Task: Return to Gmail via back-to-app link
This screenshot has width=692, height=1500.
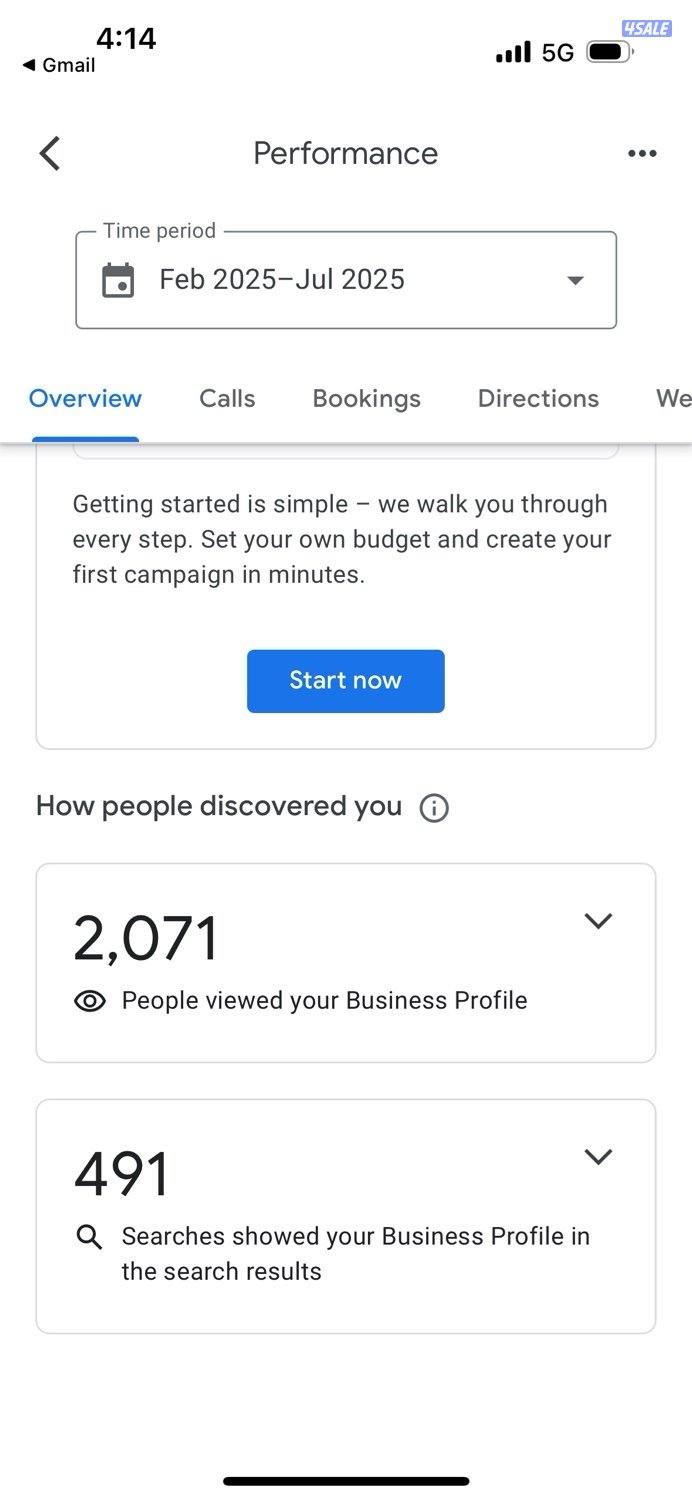Action: click(58, 65)
